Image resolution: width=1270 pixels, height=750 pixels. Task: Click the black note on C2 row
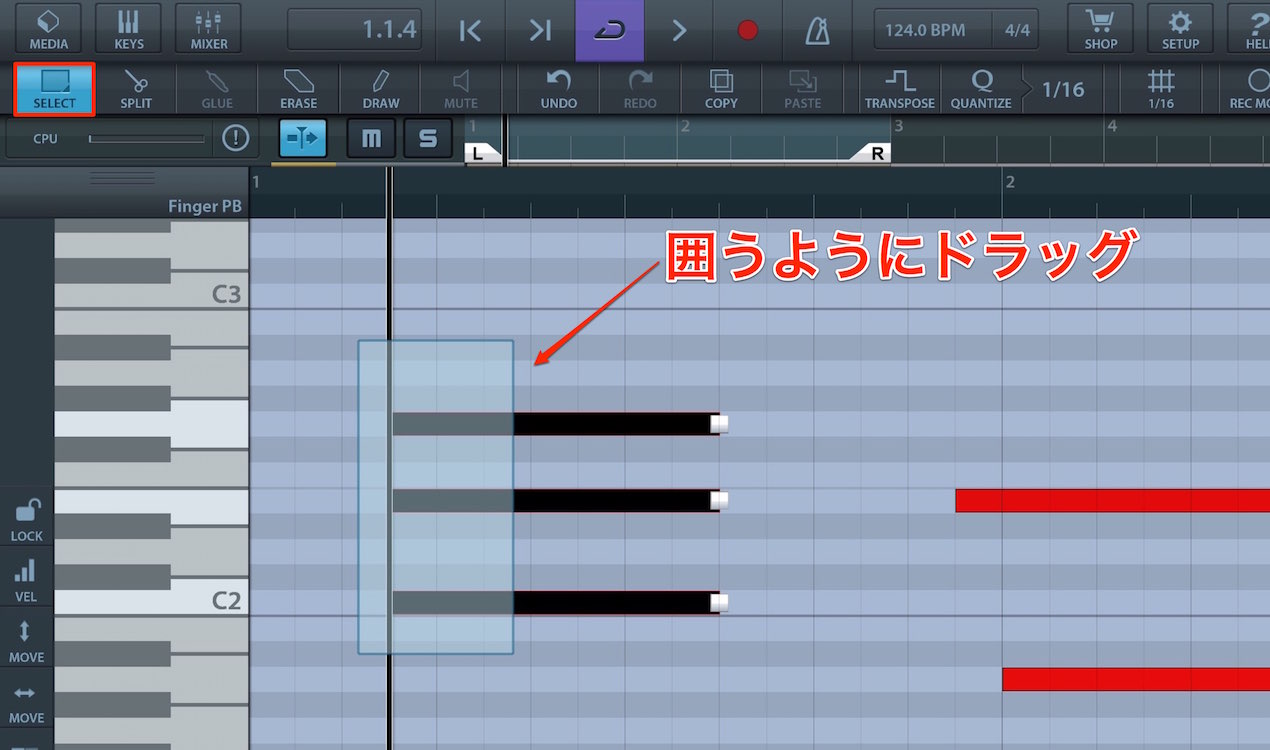coord(555,603)
